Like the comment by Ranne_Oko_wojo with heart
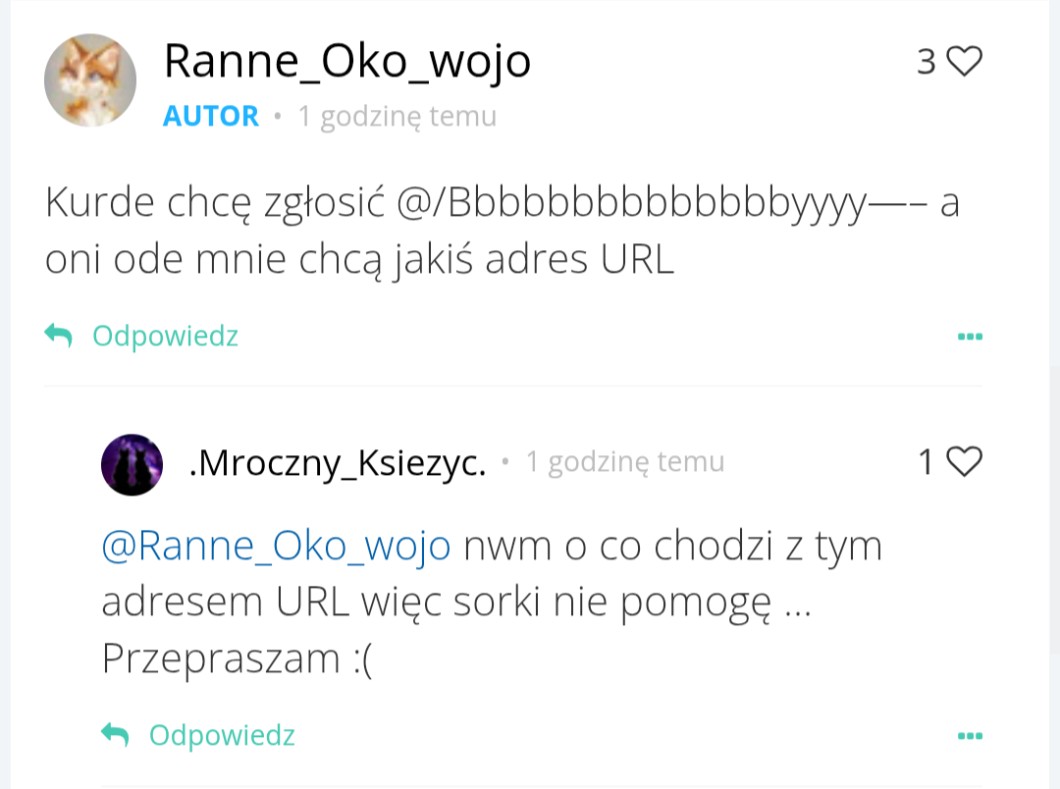Image resolution: width=1060 pixels, height=789 pixels. (965, 62)
